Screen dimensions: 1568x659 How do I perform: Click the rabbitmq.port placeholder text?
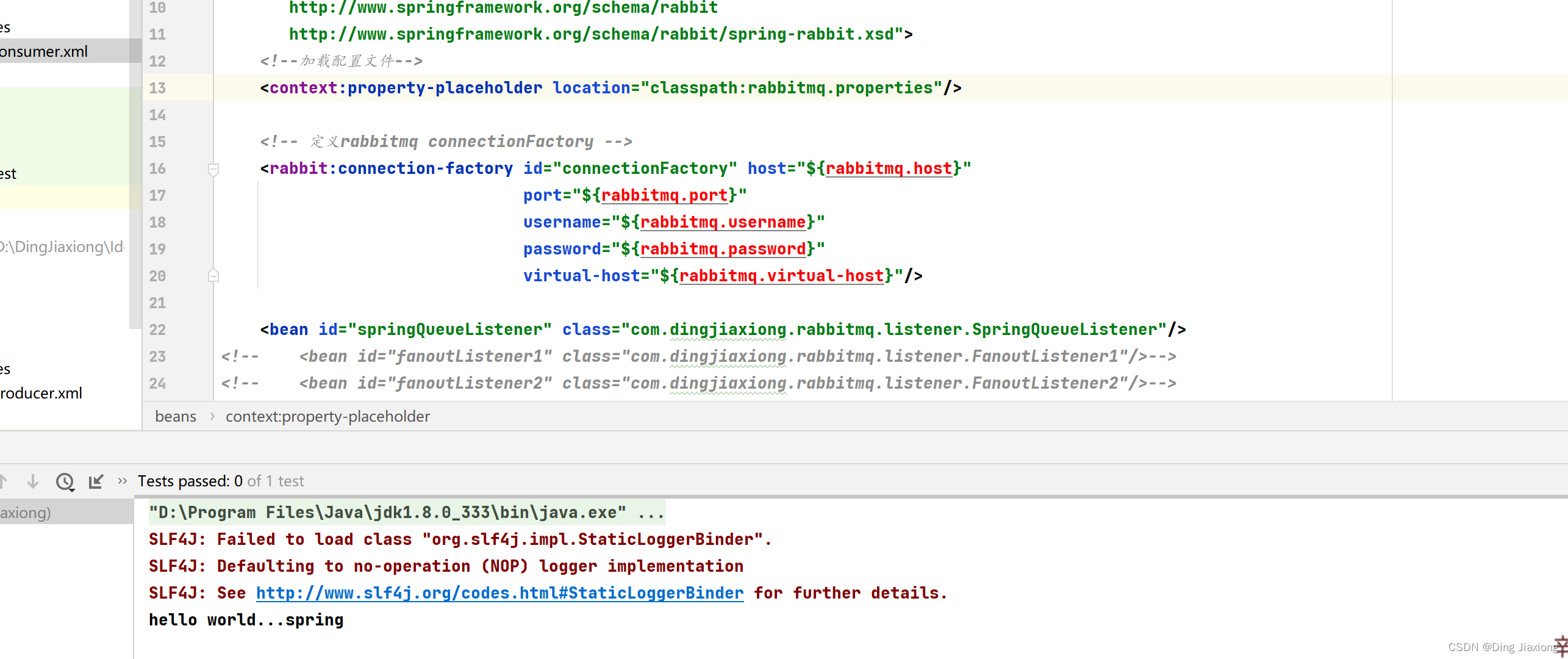pyautogui.click(x=664, y=195)
